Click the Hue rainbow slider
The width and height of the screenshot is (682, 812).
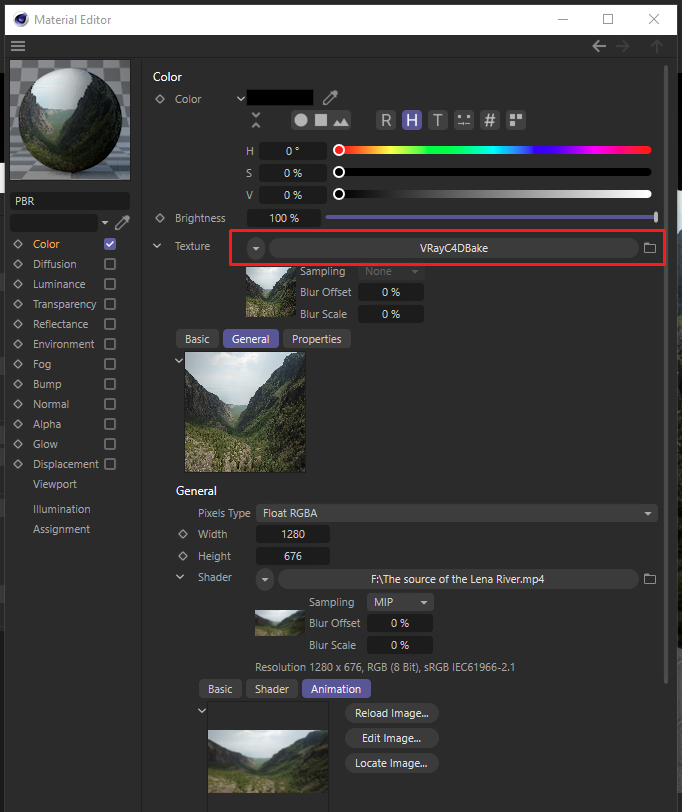click(x=495, y=150)
